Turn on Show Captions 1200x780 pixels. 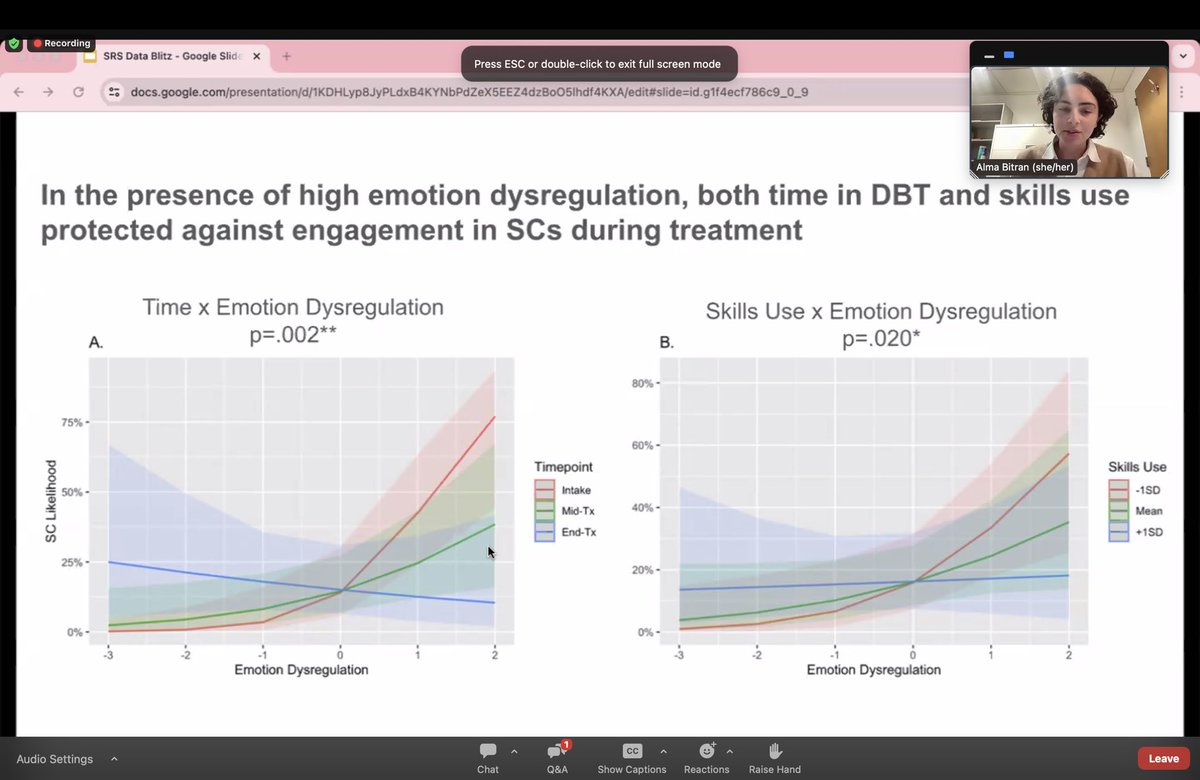tap(632, 758)
